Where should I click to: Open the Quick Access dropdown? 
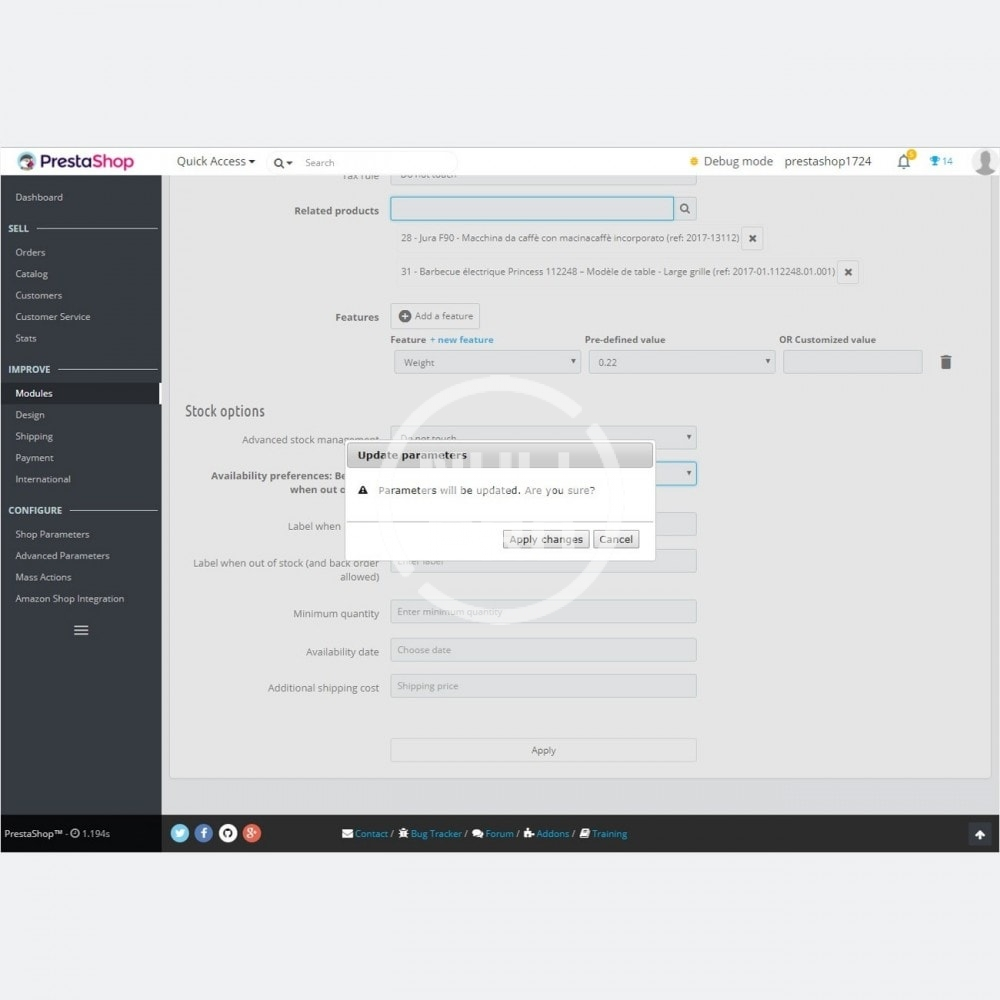[215, 162]
